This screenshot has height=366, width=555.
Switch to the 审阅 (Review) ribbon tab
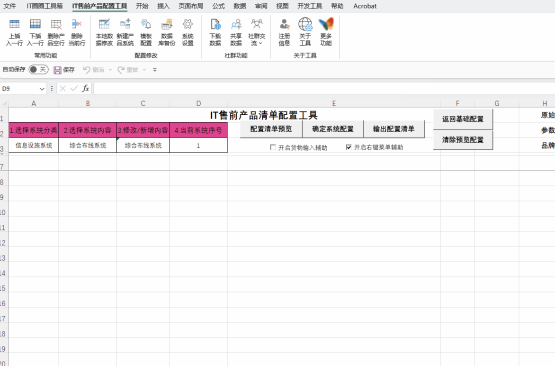261,6
